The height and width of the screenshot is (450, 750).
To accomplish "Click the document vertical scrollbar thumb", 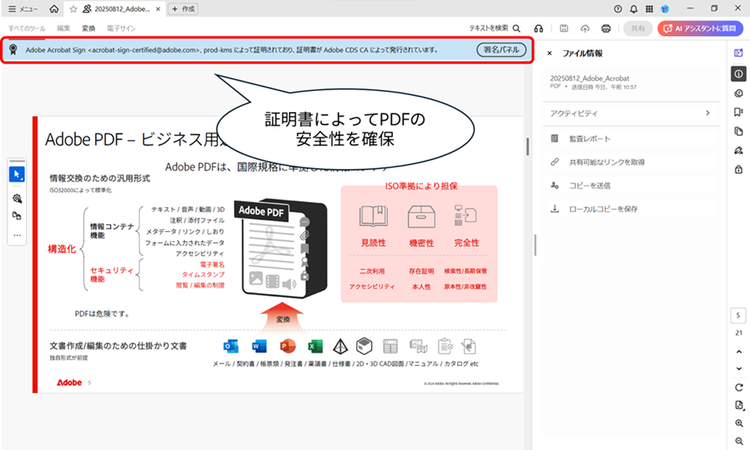I will (x=528, y=146).
